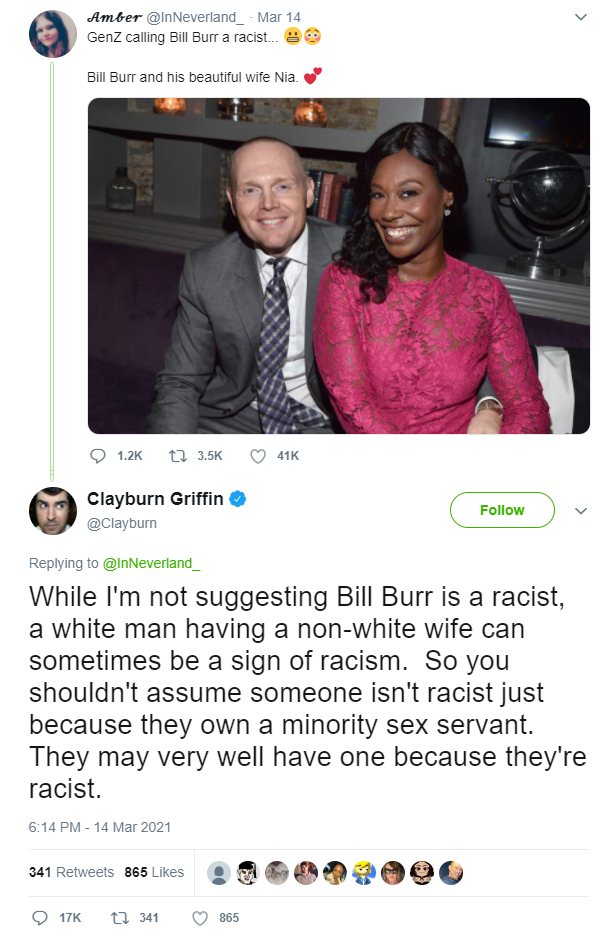Click the reply icon under Amber's tweet

click(x=98, y=455)
